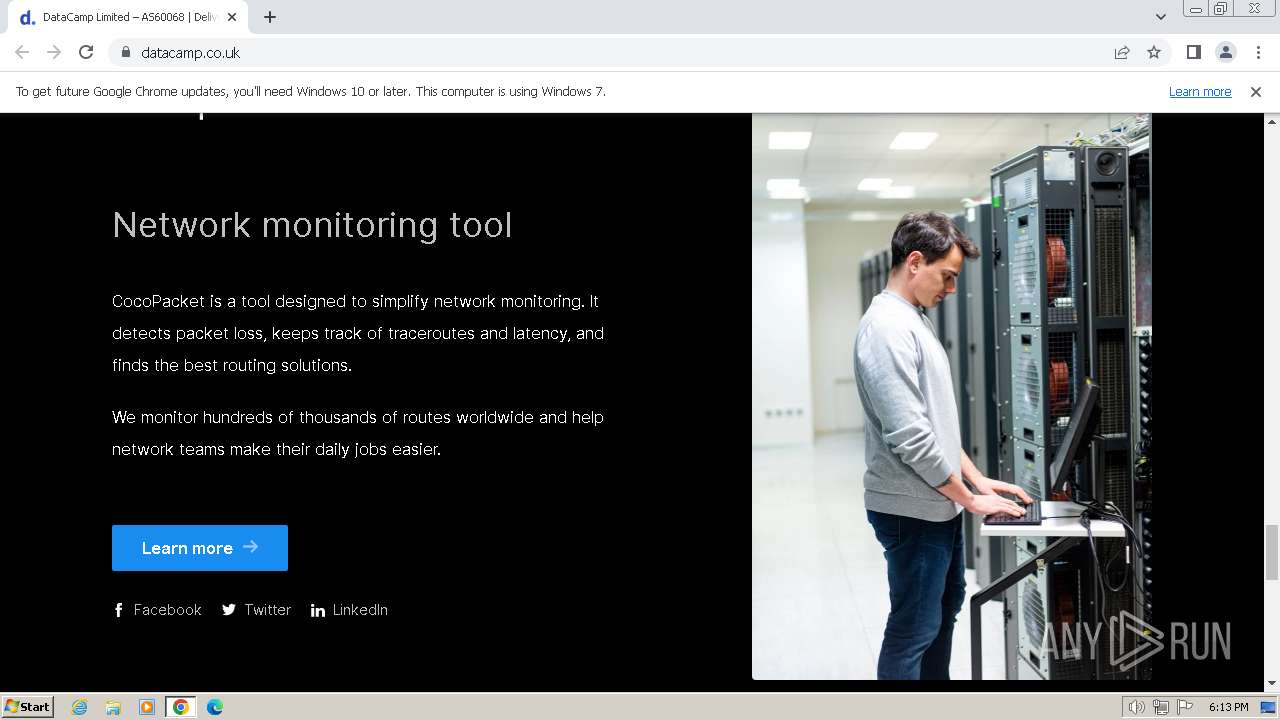Open the network status tray icon
Image resolution: width=1280 pixels, height=720 pixels.
click(1160, 707)
